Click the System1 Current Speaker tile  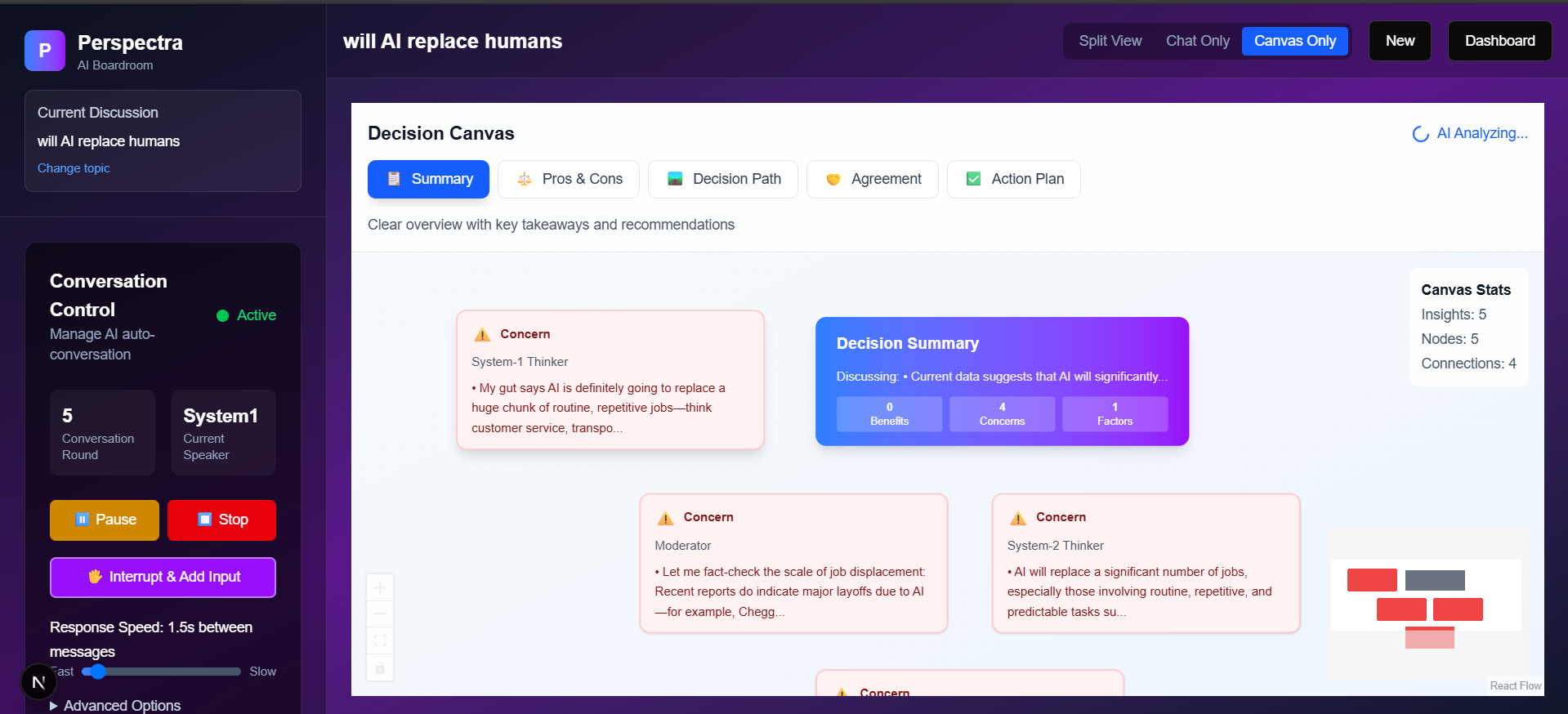point(224,433)
